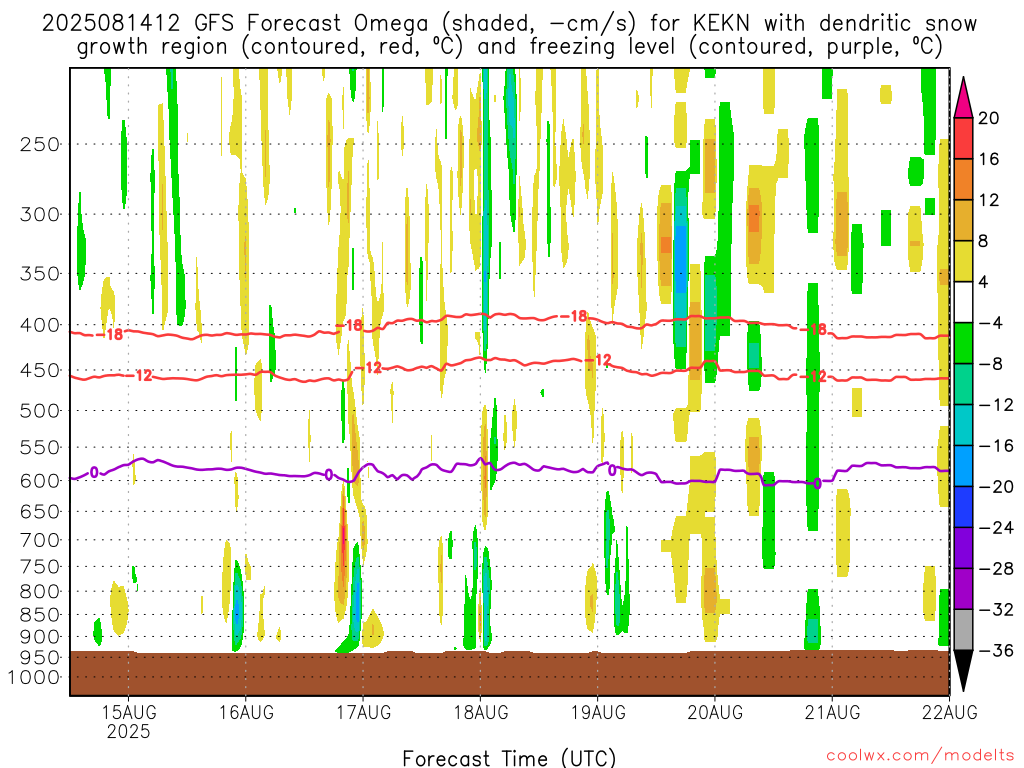Viewport: 1024px width, 768px height.
Task: Click the colorbar value -16
Action: coord(996,446)
